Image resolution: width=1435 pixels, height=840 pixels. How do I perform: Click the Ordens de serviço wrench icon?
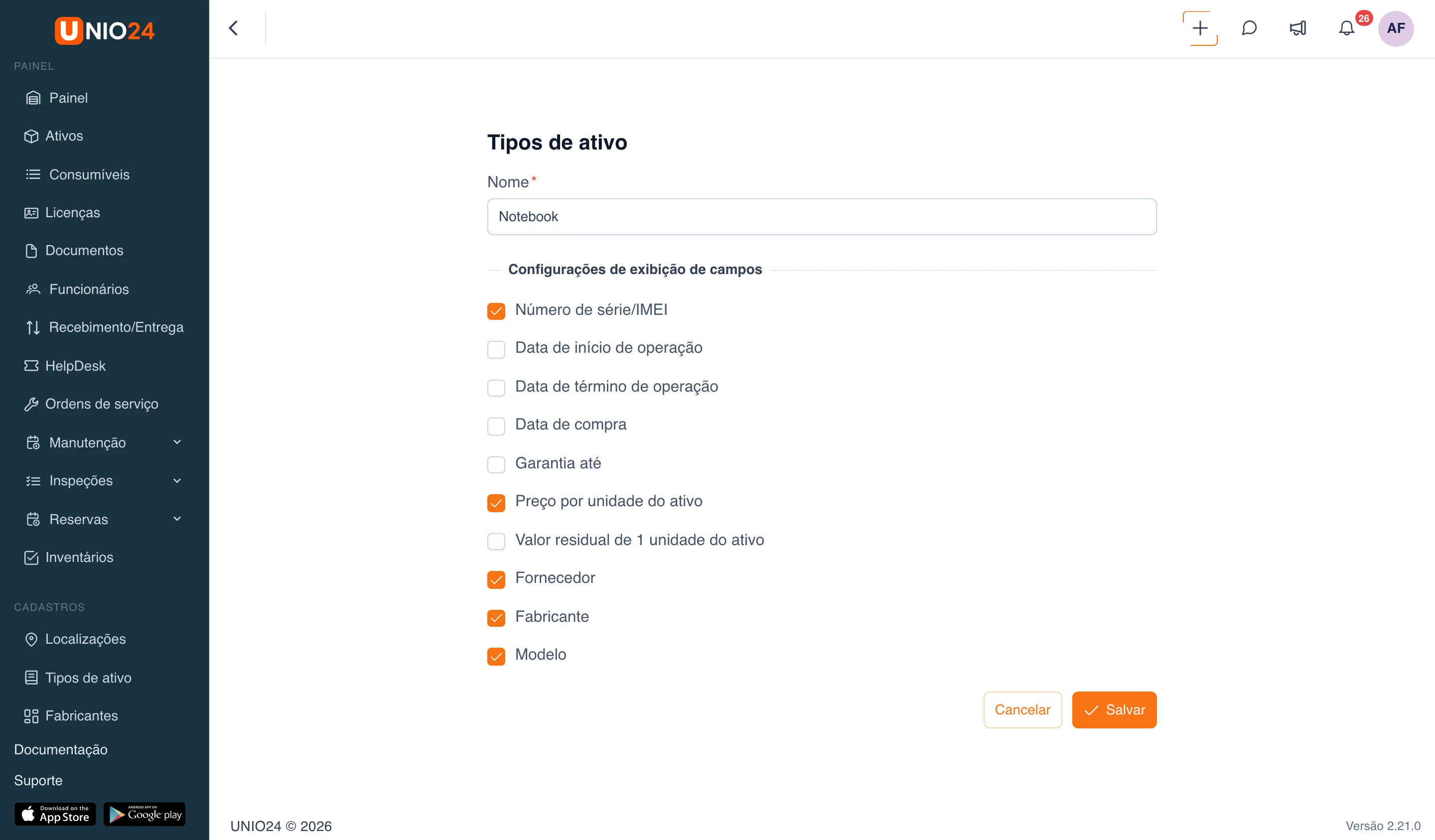coord(31,404)
